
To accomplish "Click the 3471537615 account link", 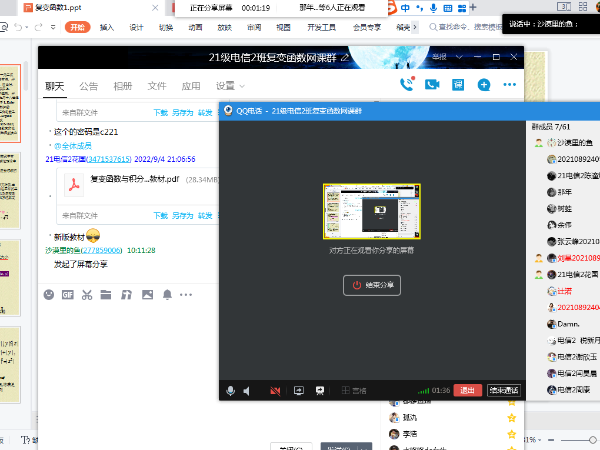I will tap(109, 159).
